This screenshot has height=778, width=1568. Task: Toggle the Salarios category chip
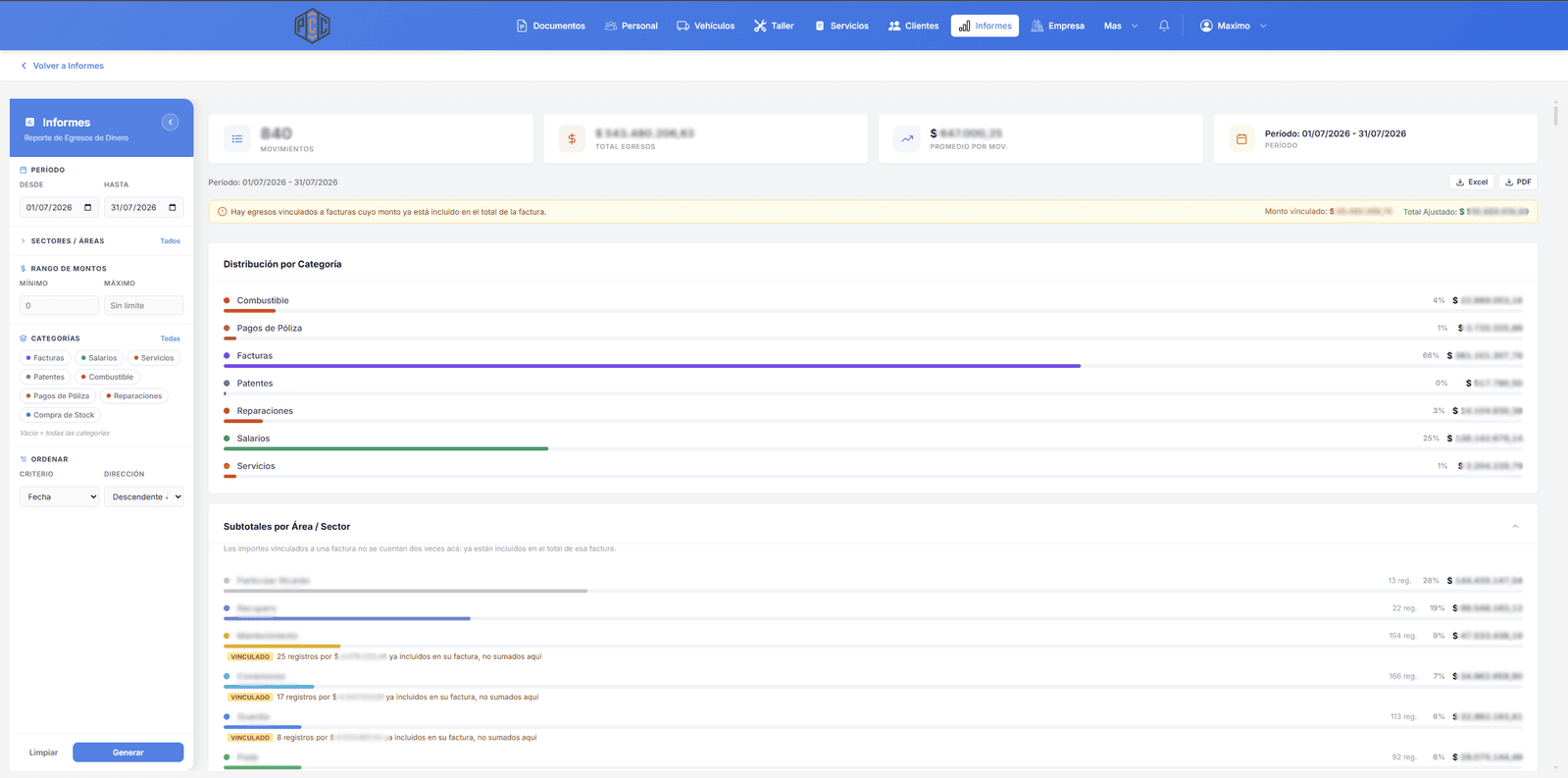99,358
